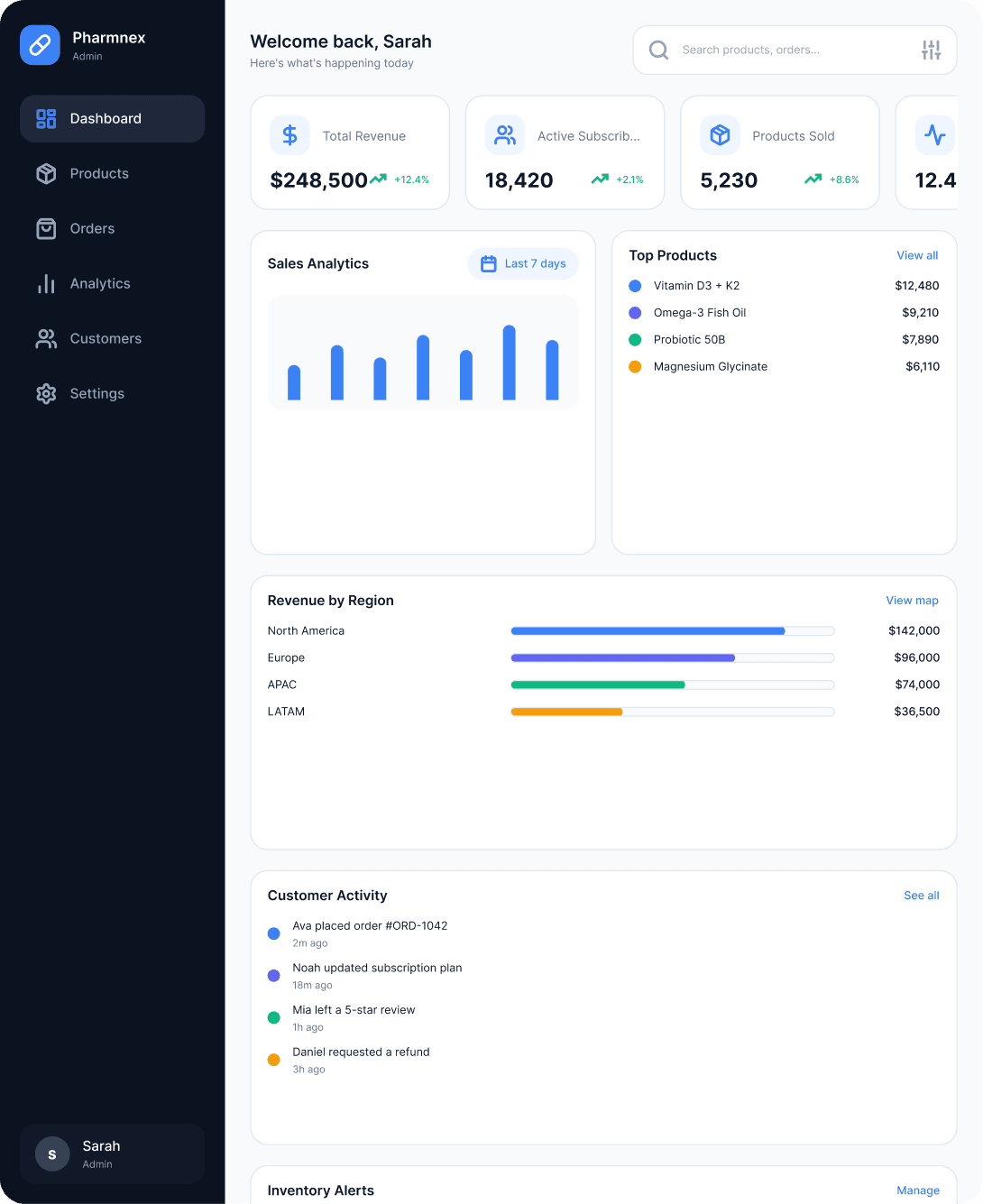Click Daniel requested a refund entry
The height and width of the screenshot is (1204, 983).
click(361, 1052)
